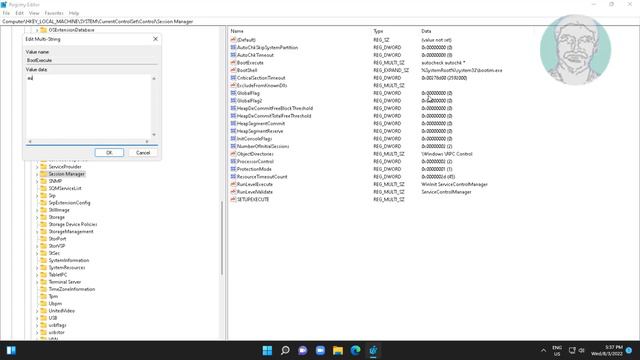Select the OSExtensionDatabase key

point(71,30)
